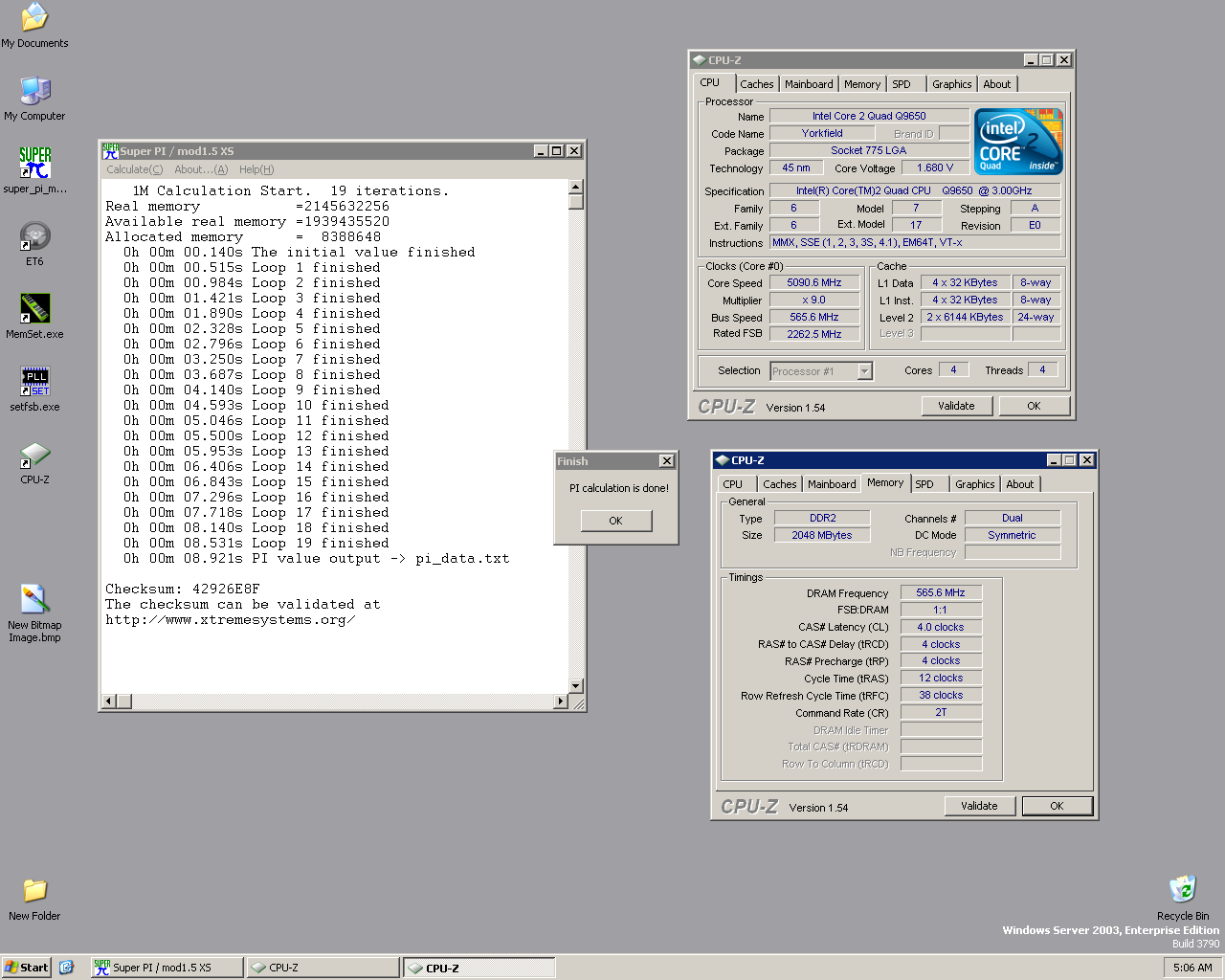Switch to first CPU-Z taskbar button
Screen dimensions: 1225x980
[x=322, y=968]
